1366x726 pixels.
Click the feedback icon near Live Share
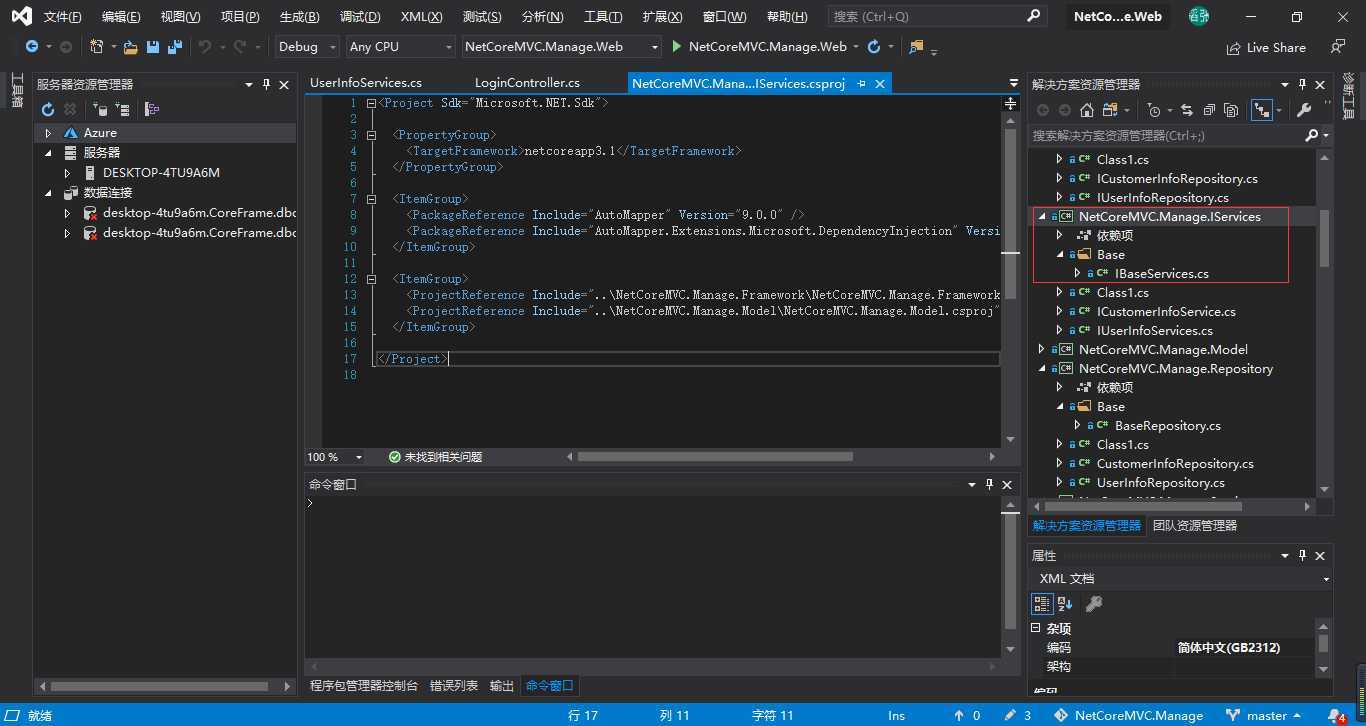1338,47
